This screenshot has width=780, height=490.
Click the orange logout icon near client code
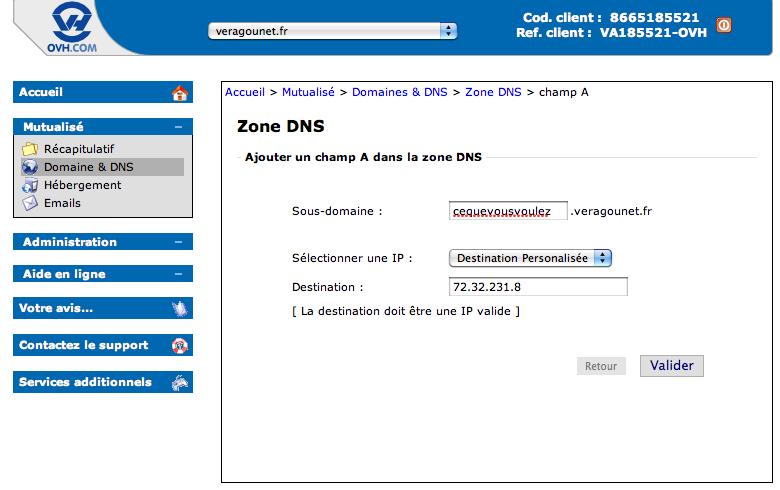pos(723,25)
